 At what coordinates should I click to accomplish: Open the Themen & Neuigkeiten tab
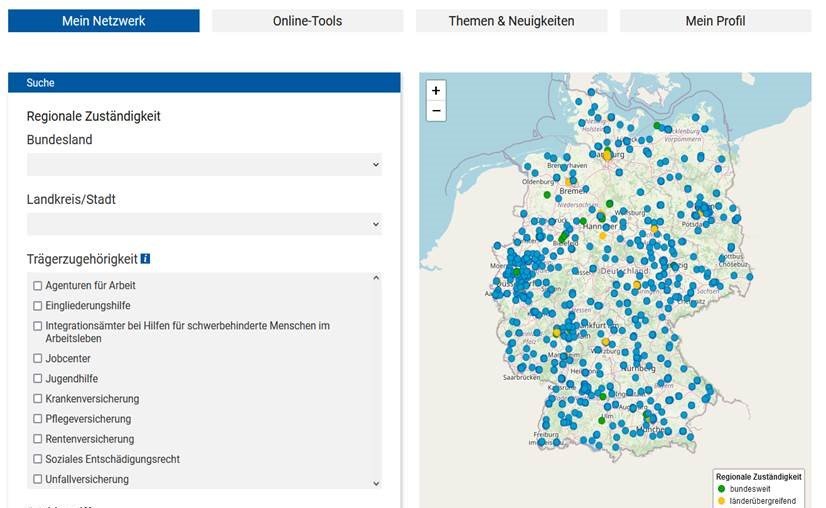coord(511,21)
